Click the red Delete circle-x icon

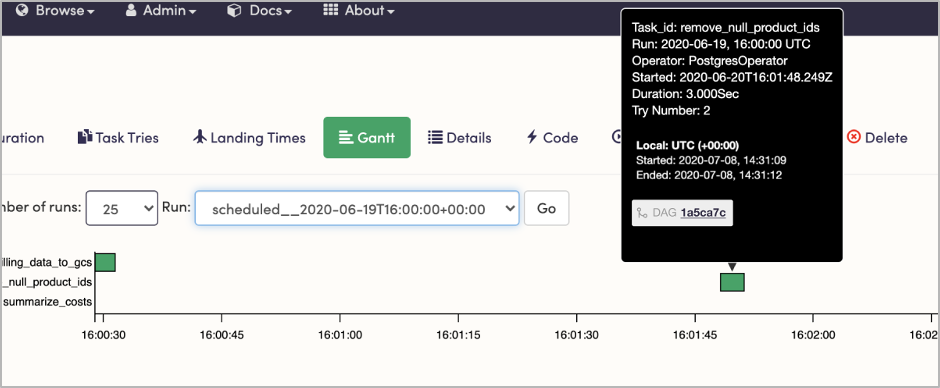pos(854,137)
